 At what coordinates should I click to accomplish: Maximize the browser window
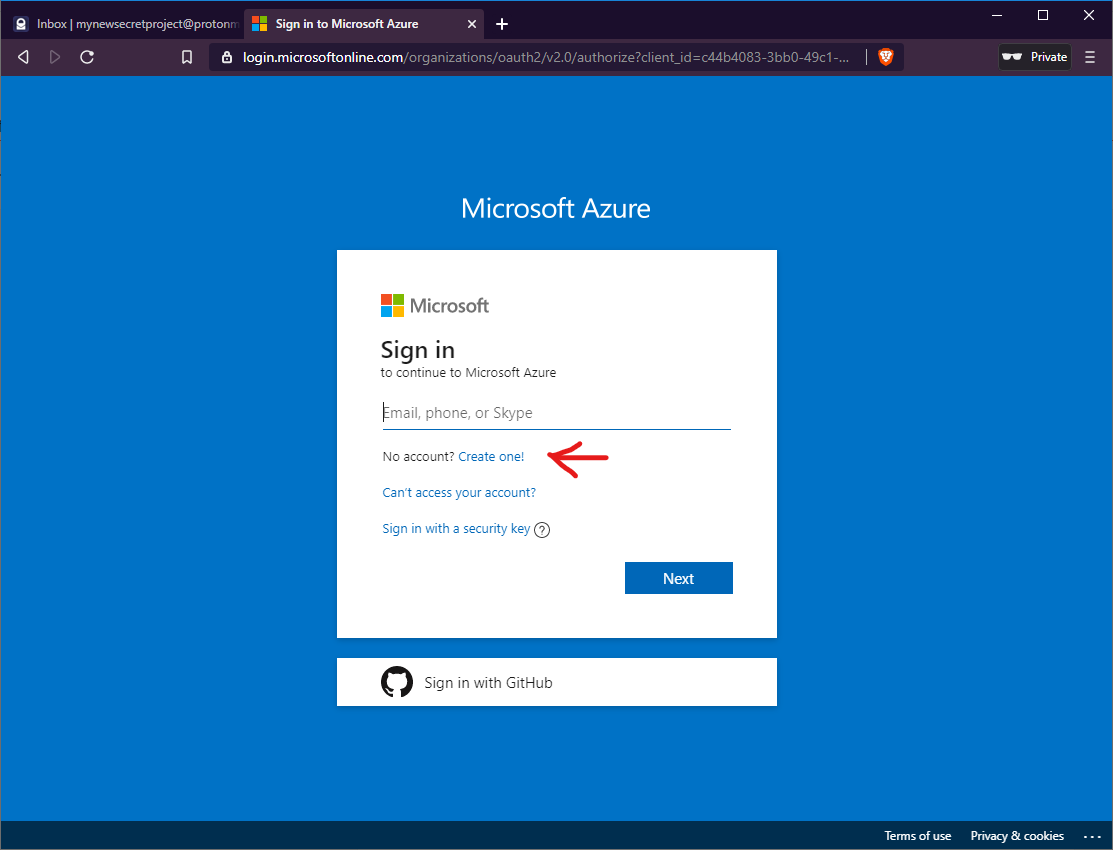coord(1043,15)
